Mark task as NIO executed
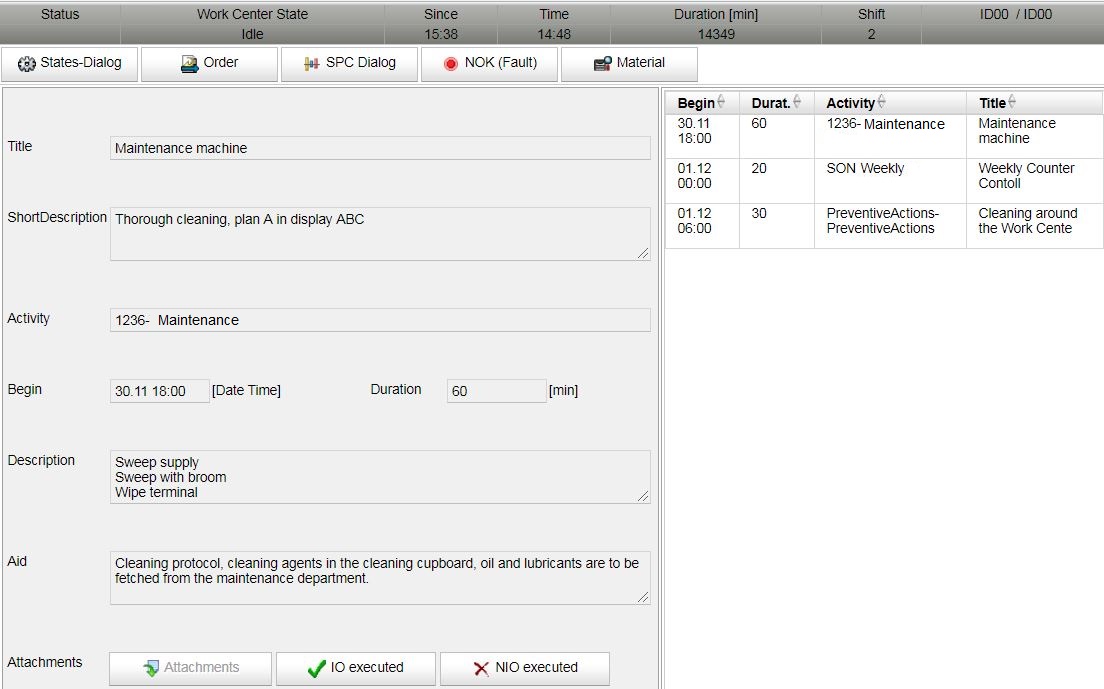 pyautogui.click(x=525, y=668)
